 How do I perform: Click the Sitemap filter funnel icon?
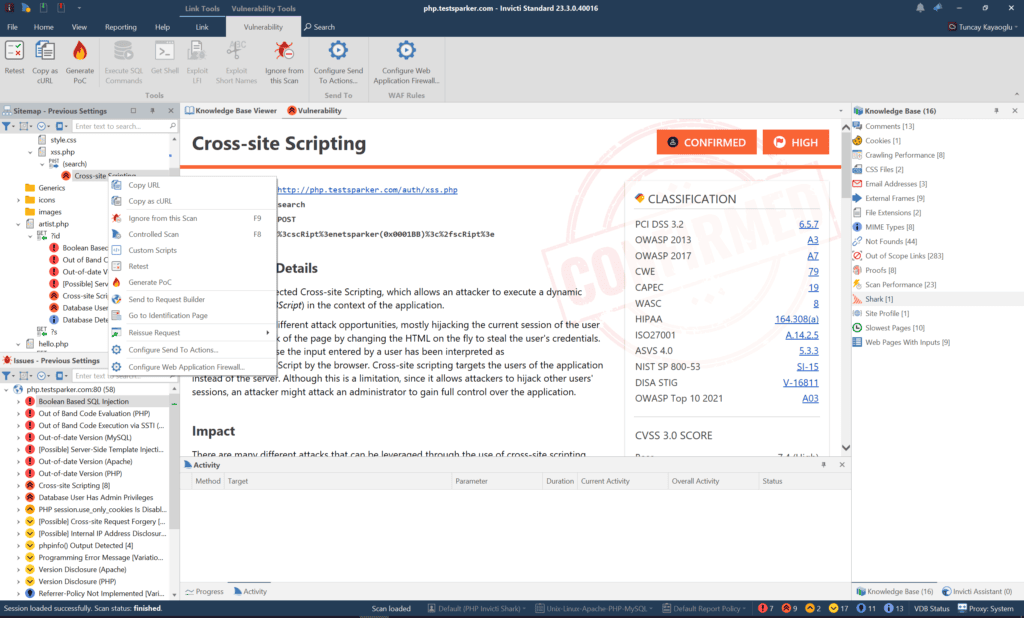(x=7, y=126)
